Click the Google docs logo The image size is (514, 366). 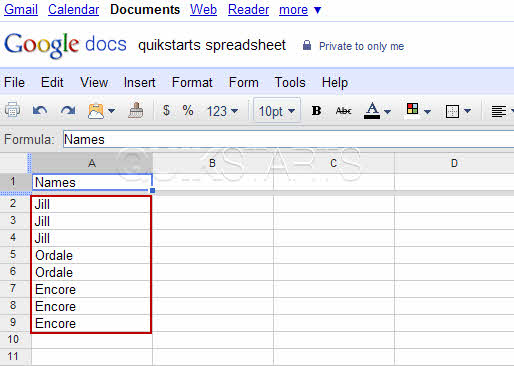coord(65,45)
